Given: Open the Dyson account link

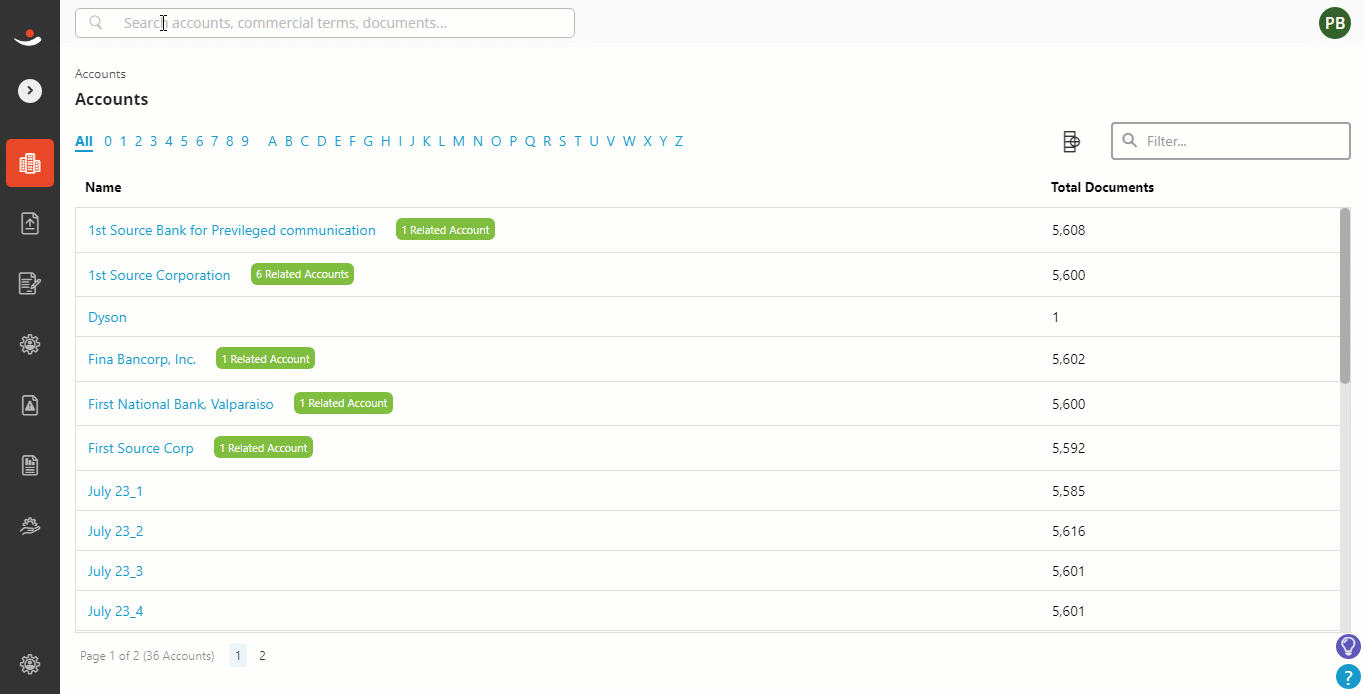Looking at the screenshot, I should click(107, 317).
